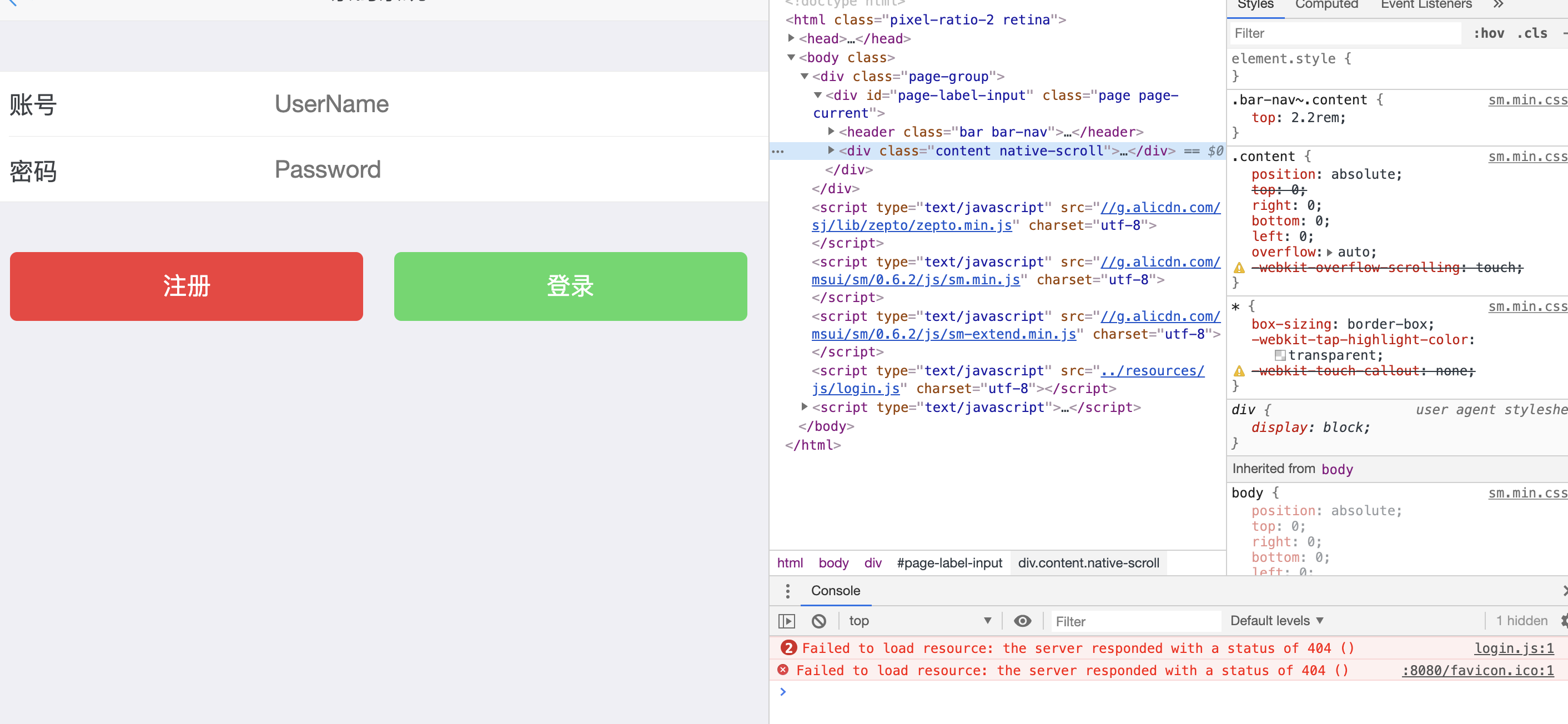This screenshot has width=1568, height=724.
Task: Click the ellipsis icon beside selected DOM node
Action: [778, 151]
